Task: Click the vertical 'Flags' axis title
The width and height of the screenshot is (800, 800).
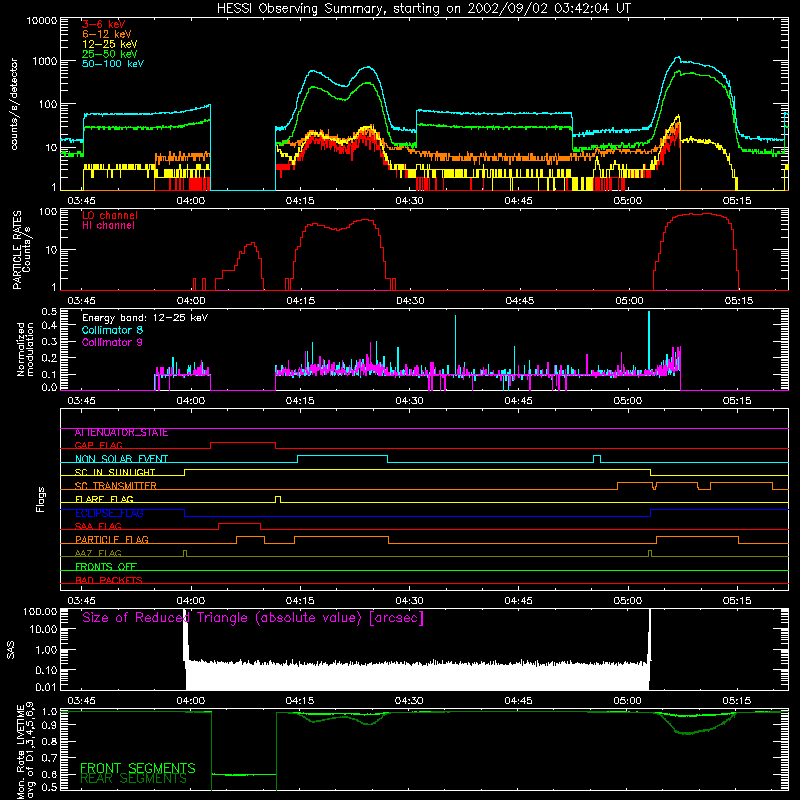Action: coord(40,500)
